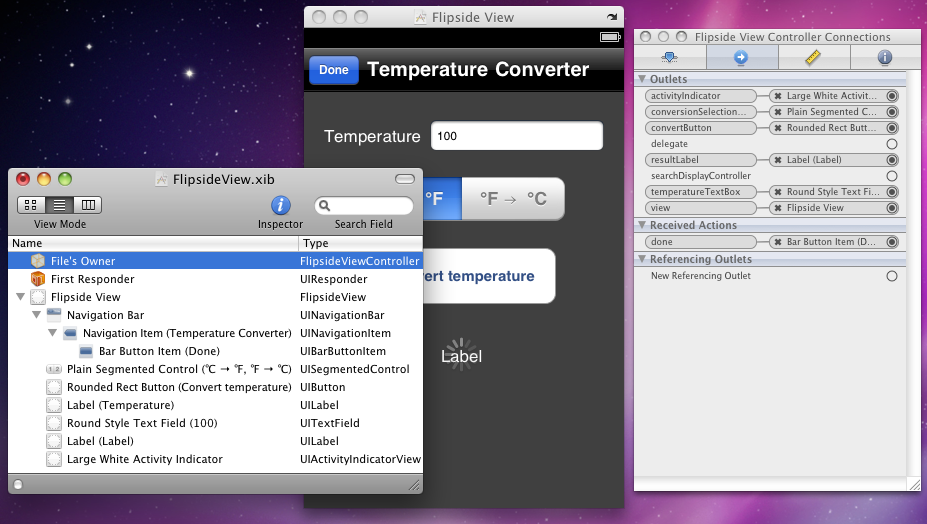Click the Label (Label) row icon

[x=54, y=441]
